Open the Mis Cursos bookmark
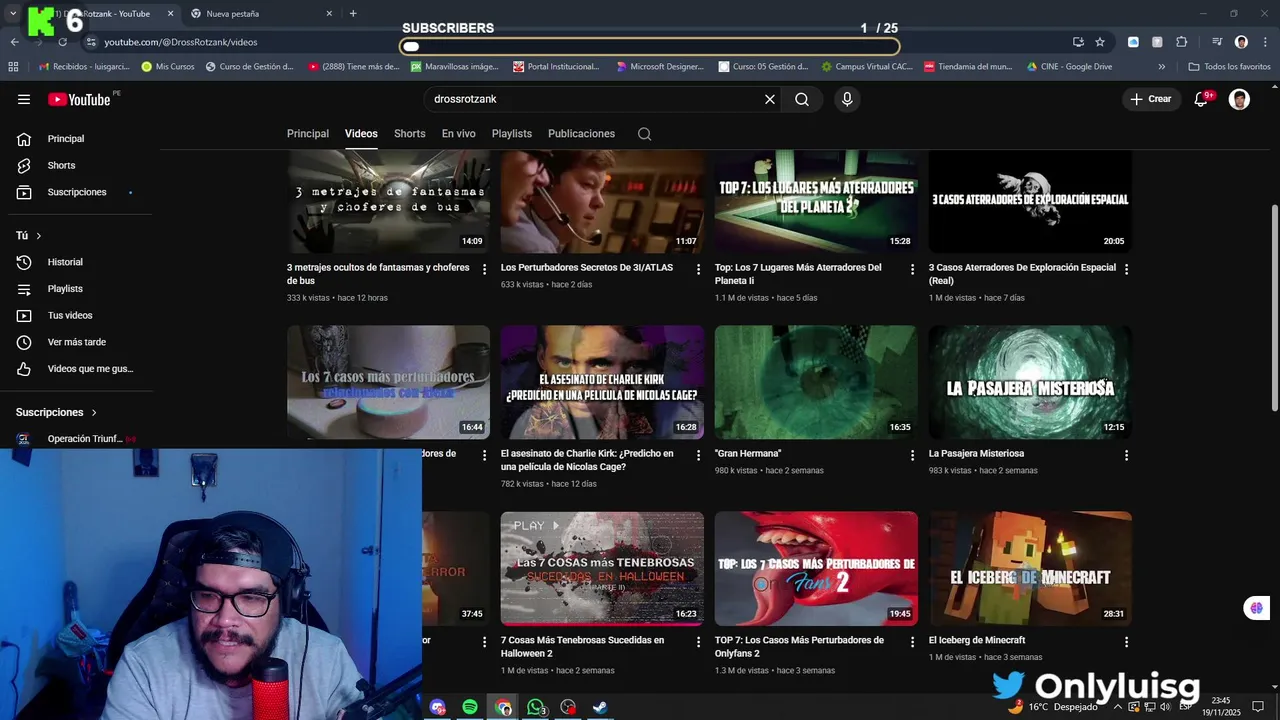 (168, 67)
